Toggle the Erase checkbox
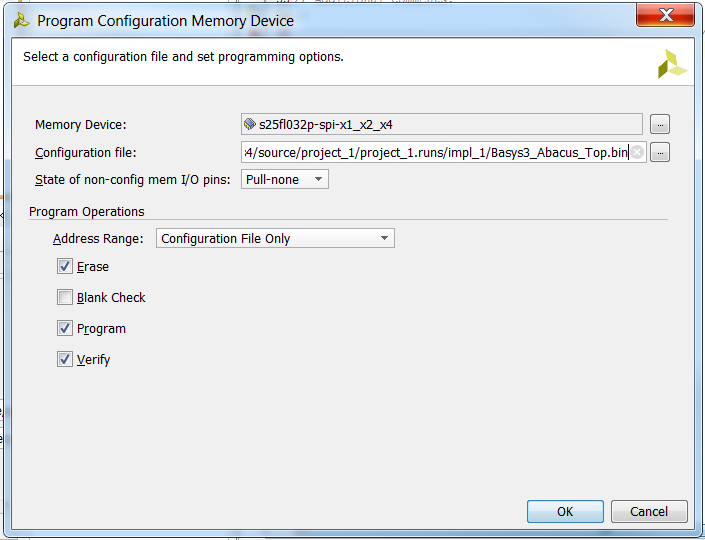705x540 pixels. pyautogui.click(x=65, y=266)
